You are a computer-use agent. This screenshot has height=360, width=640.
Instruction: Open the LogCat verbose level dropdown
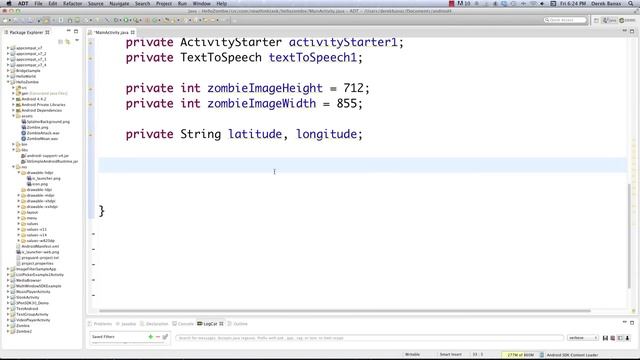[582, 338]
